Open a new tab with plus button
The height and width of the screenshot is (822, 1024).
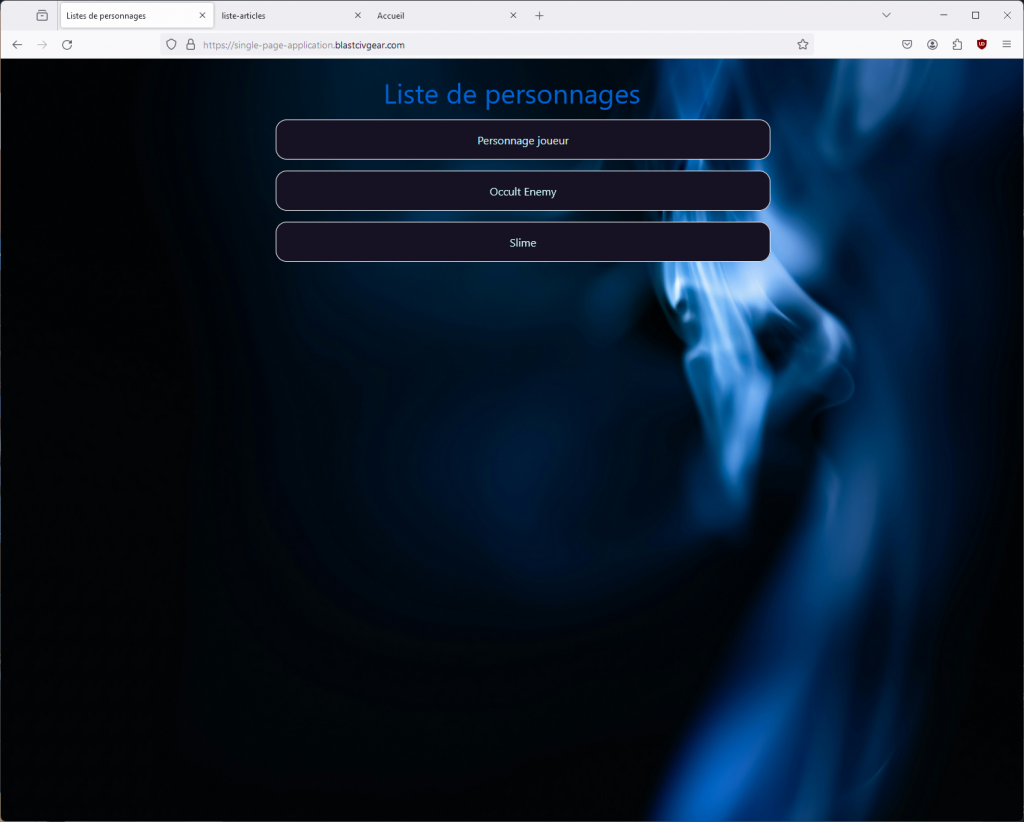click(x=539, y=16)
